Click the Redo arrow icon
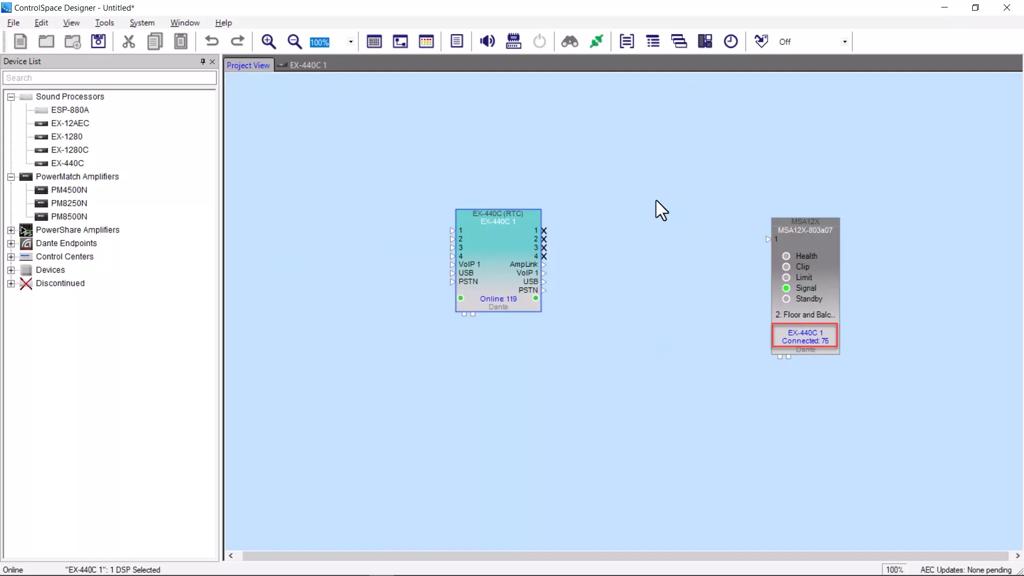 237,41
